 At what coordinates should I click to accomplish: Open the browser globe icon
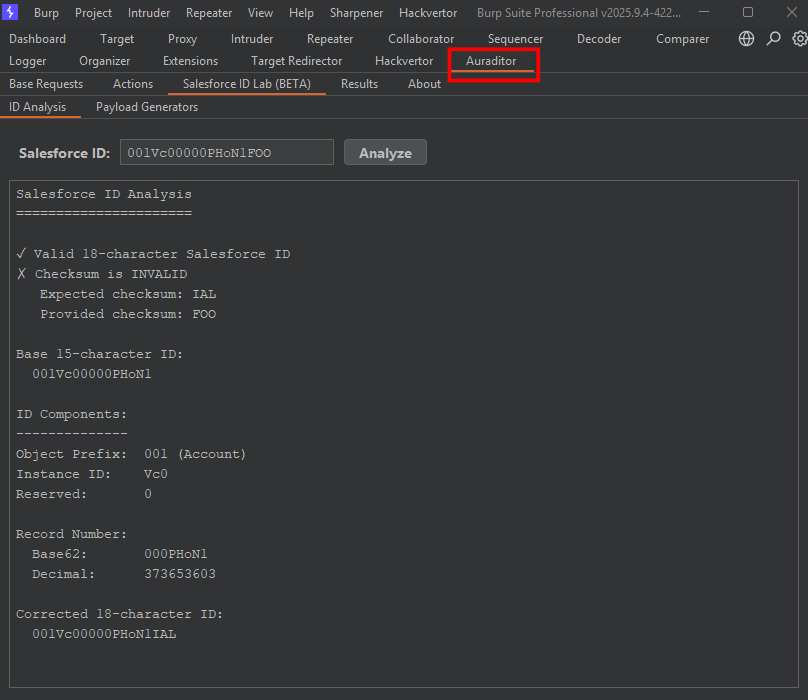746,39
